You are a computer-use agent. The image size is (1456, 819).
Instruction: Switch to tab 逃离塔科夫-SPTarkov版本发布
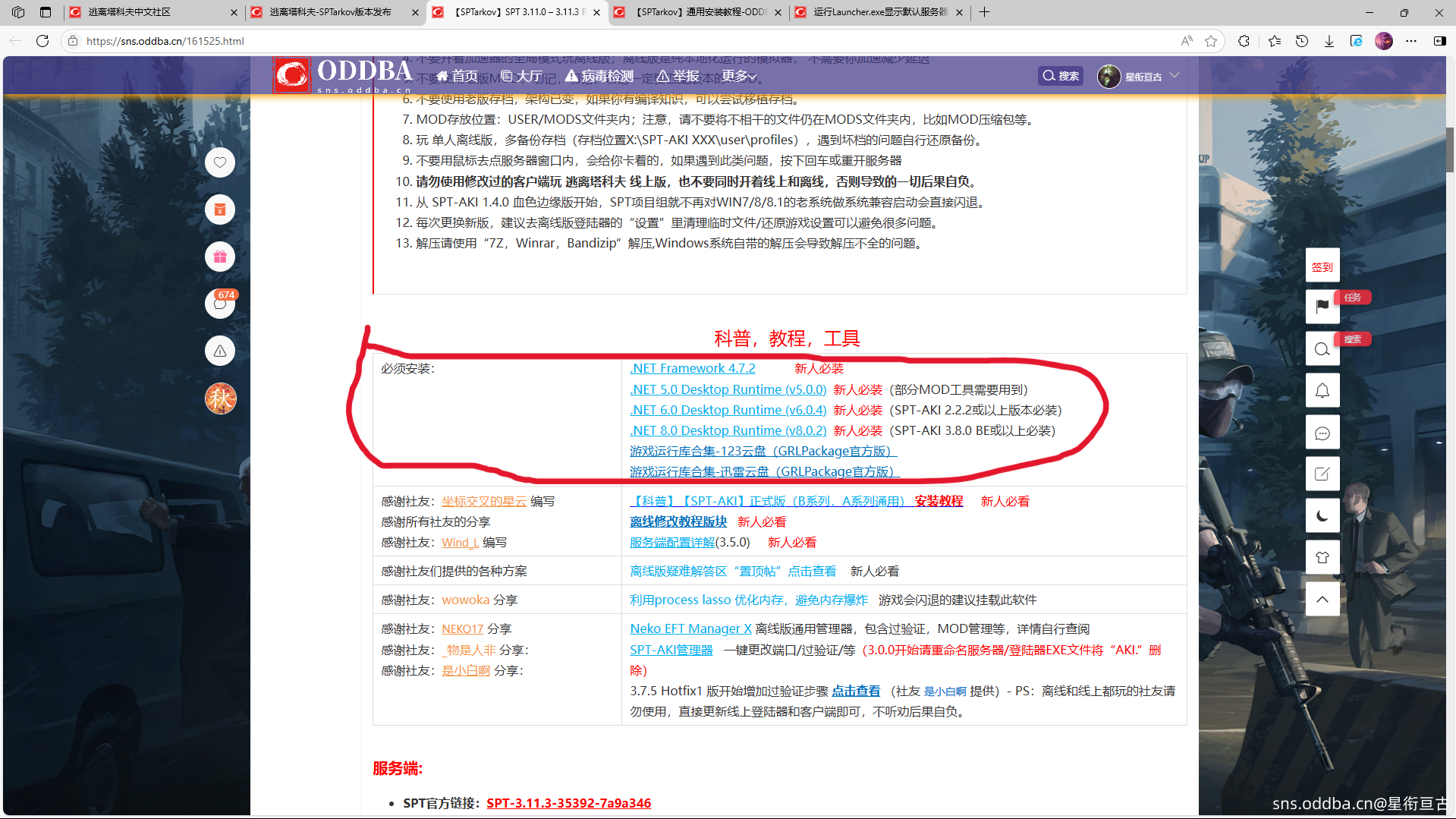coord(335,12)
